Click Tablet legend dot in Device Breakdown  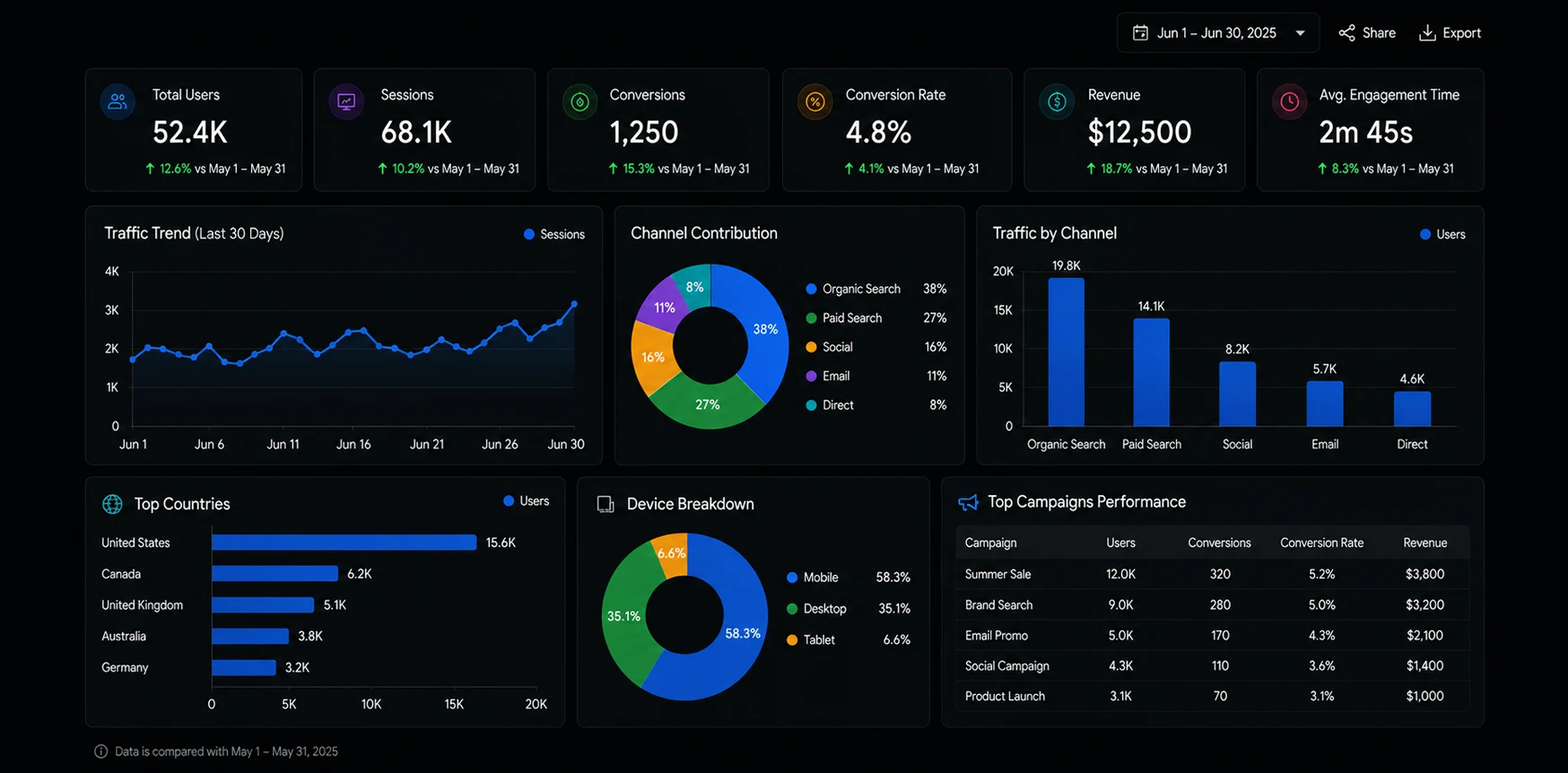point(792,640)
